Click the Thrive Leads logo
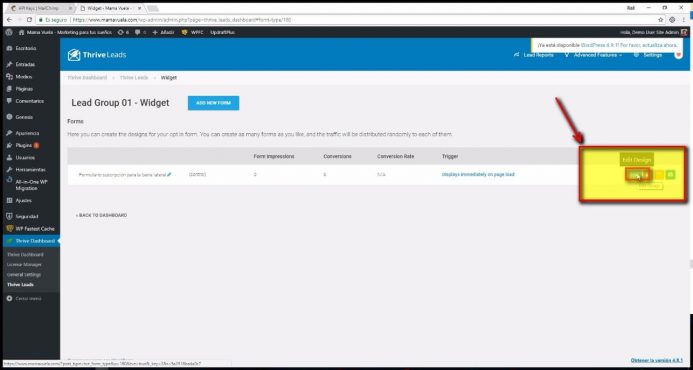 tap(97, 55)
